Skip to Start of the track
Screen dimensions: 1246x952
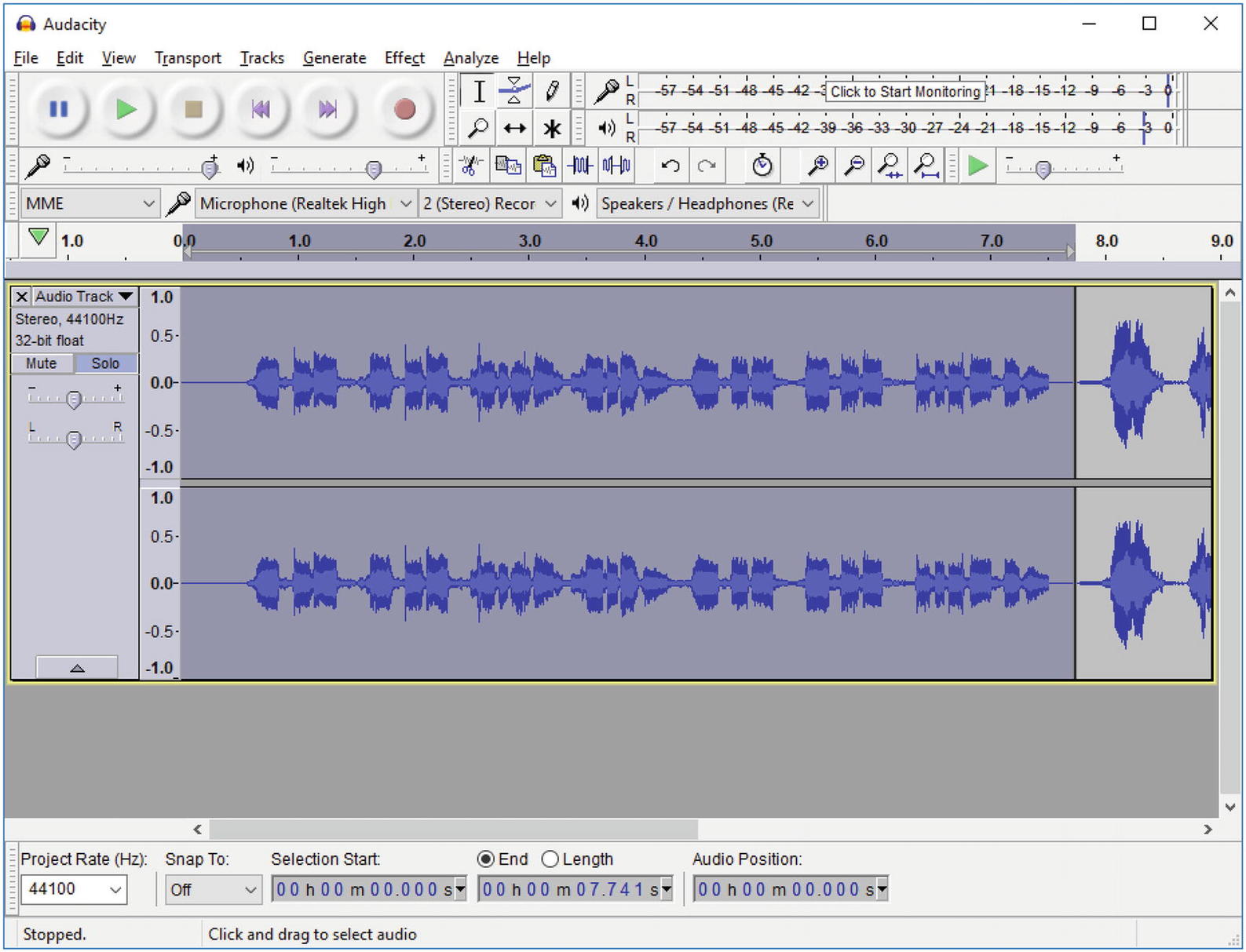coord(260,109)
